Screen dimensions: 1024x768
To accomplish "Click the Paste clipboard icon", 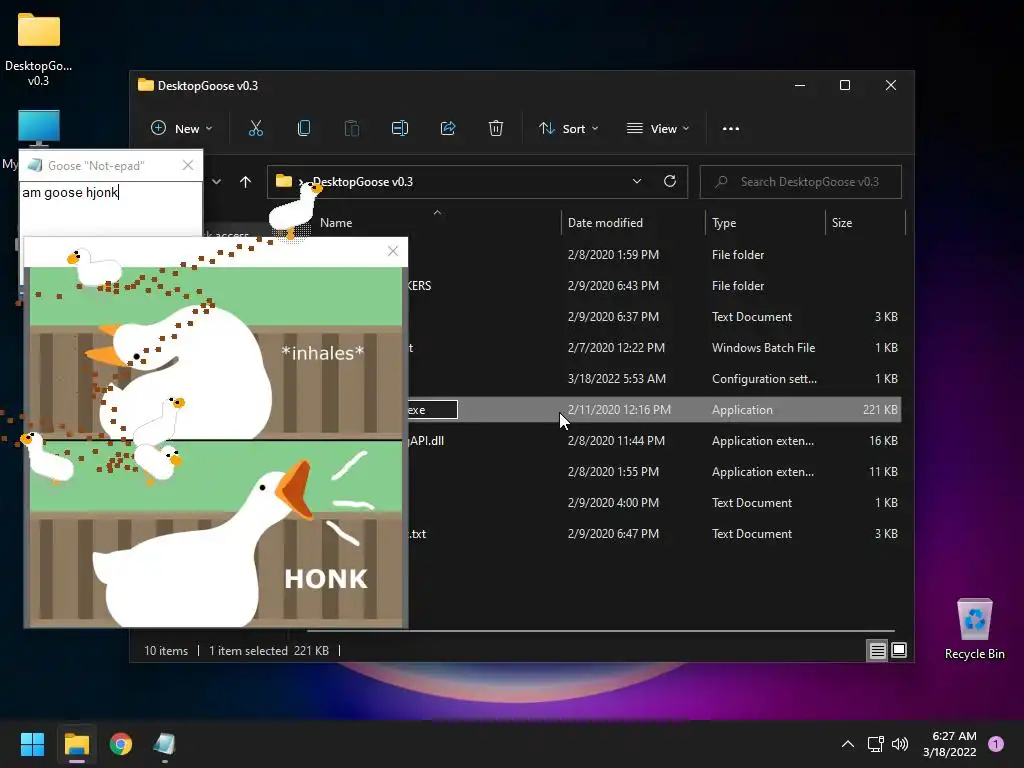I will pyautogui.click(x=351, y=129).
